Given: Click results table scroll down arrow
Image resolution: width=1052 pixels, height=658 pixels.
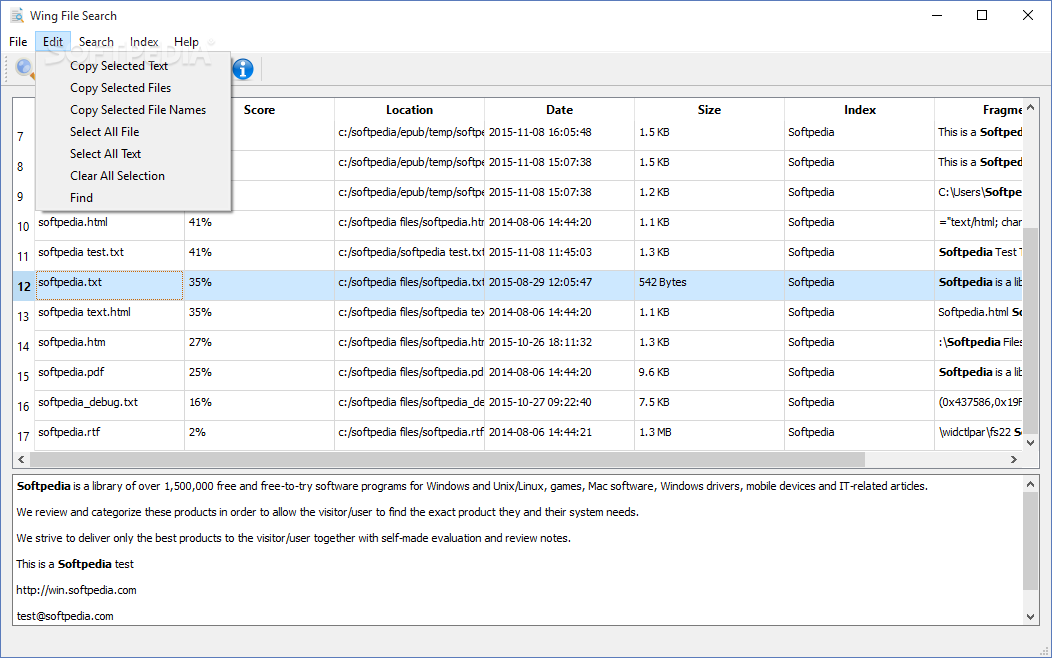Looking at the screenshot, I should tap(1031, 443).
